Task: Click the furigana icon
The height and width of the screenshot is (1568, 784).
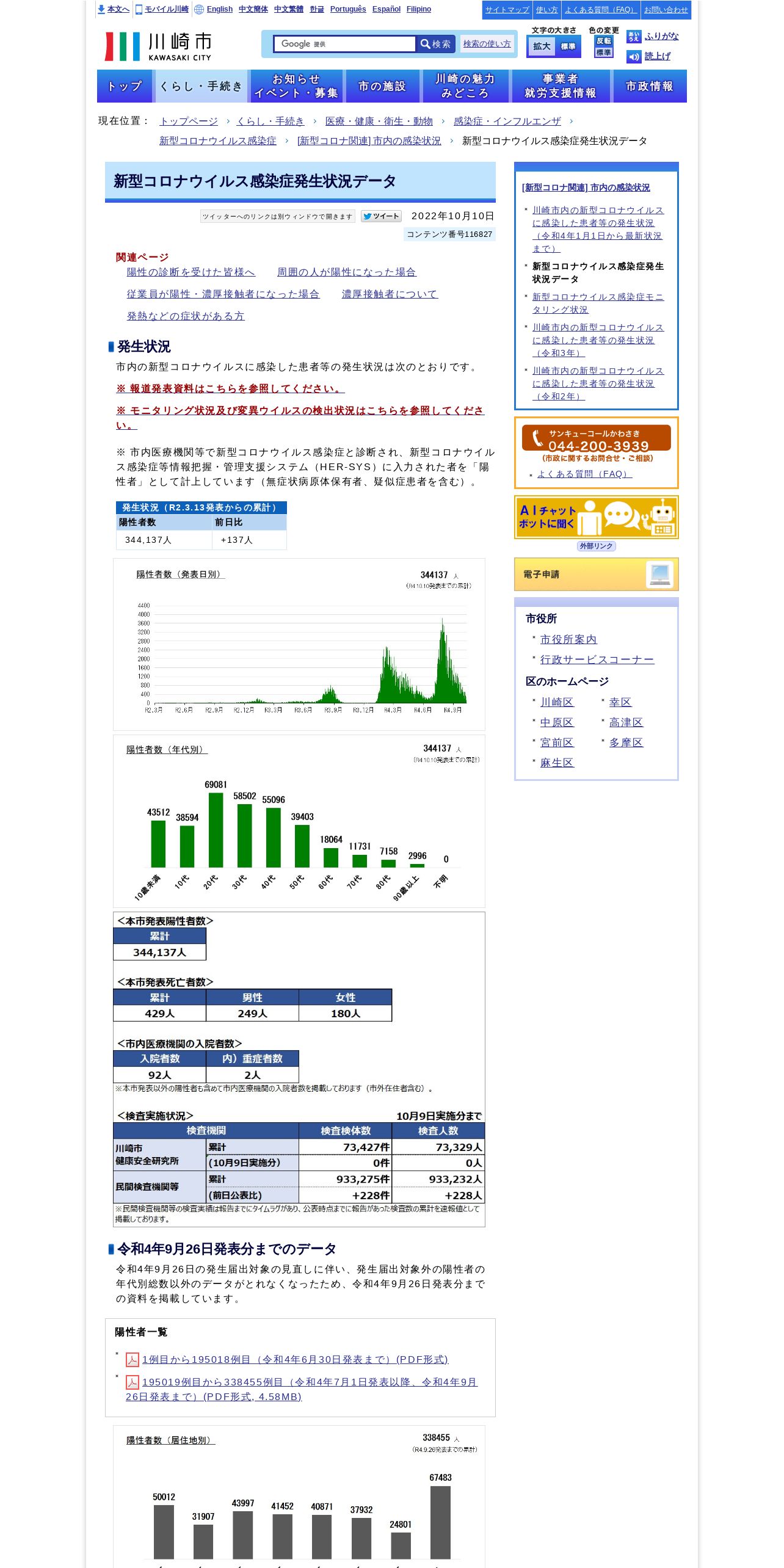Action: coord(634,37)
